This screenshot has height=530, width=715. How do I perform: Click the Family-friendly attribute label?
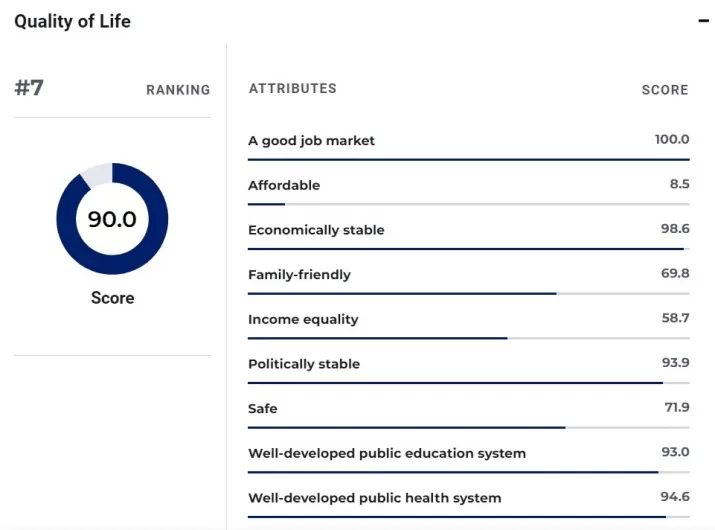click(x=299, y=275)
